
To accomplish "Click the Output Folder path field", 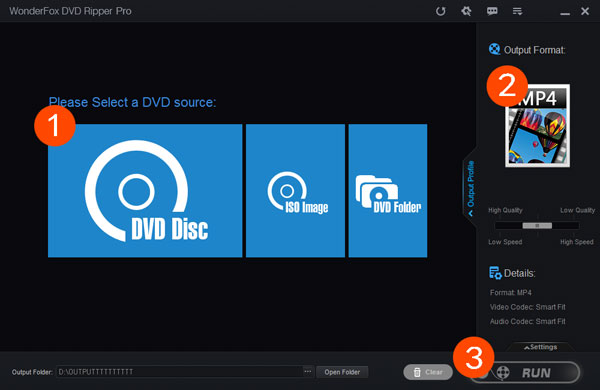I will click(179, 372).
